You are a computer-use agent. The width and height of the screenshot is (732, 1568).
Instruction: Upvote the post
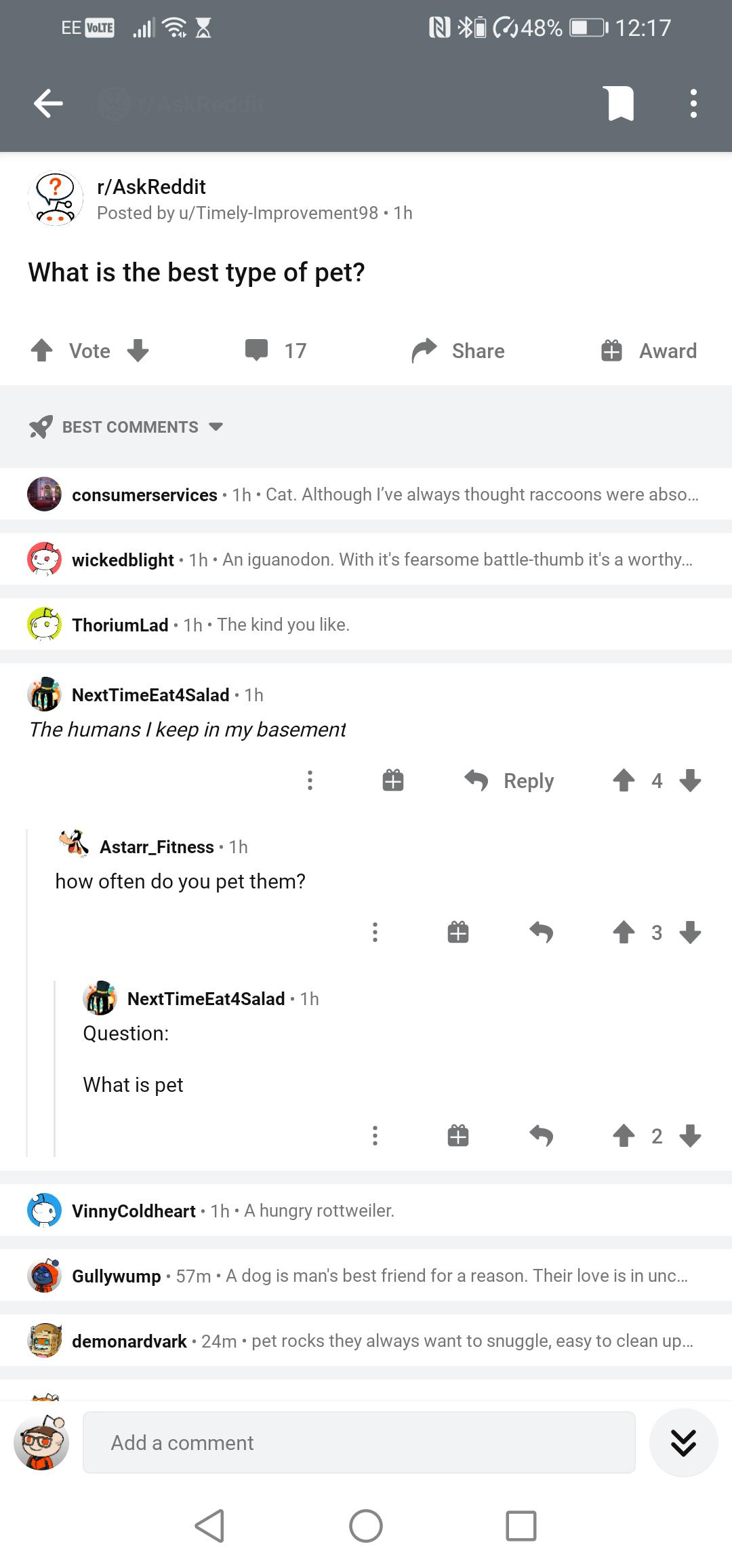click(42, 351)
